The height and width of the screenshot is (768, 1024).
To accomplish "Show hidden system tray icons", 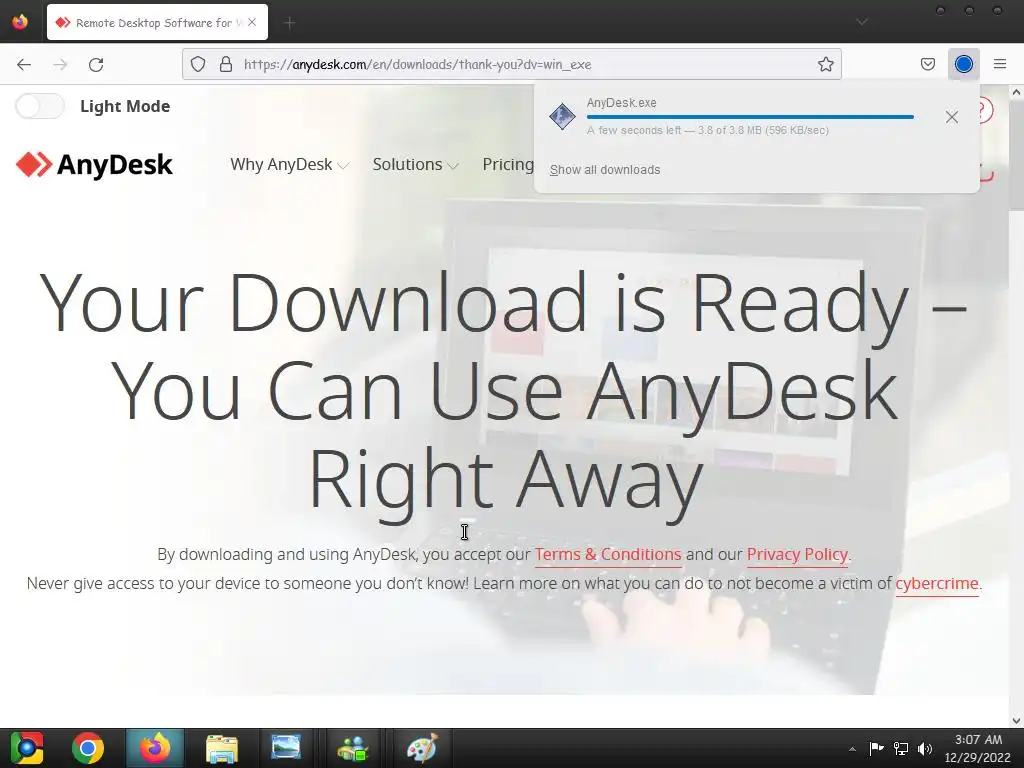I will [x=852, y=749].
